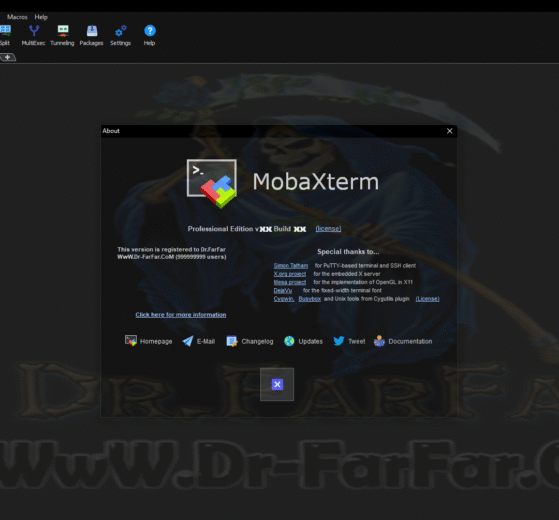Screen dimensions: 559x520
Task: Click the blue Help question-mark icon
Action: click(150, 31)
